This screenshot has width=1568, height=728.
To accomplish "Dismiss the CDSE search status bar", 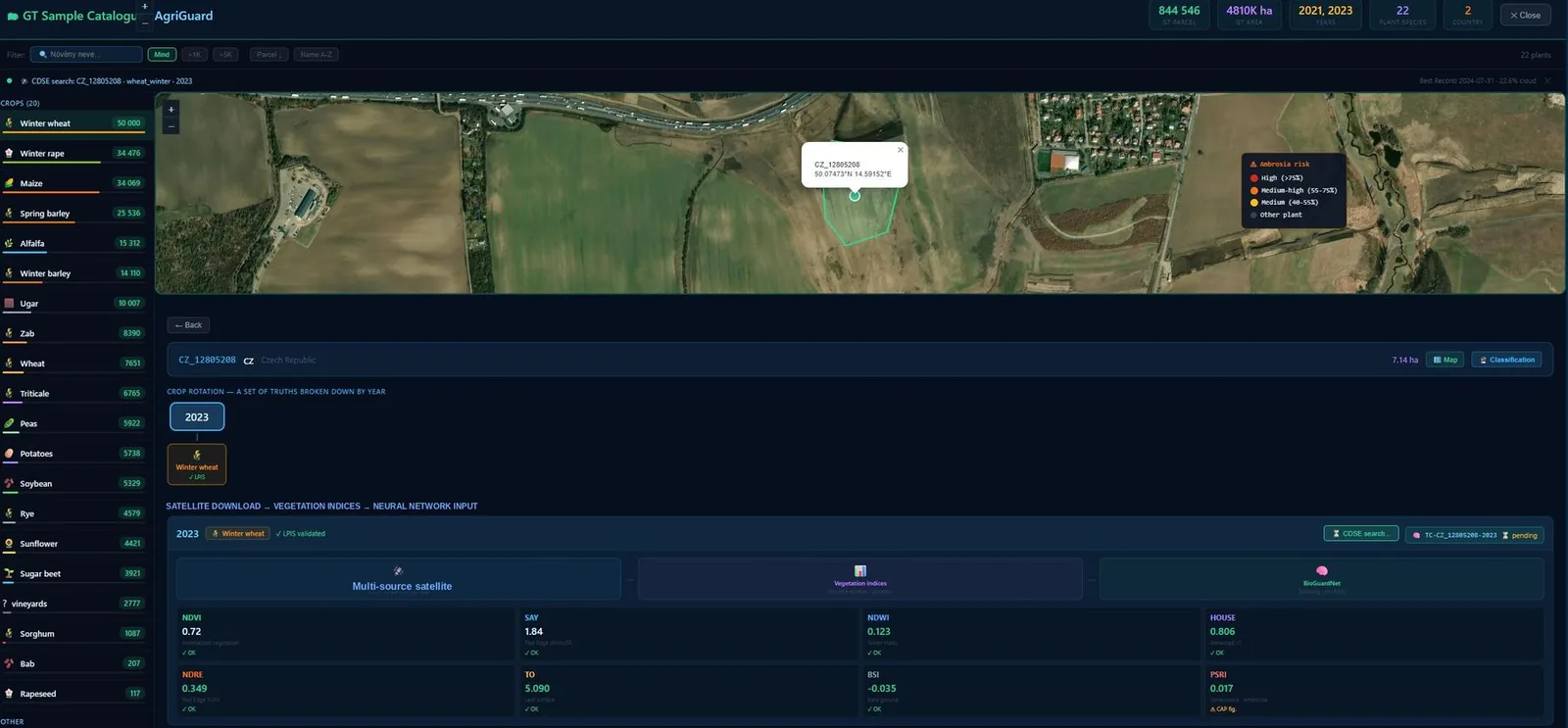I will (x=1547, y=80).
